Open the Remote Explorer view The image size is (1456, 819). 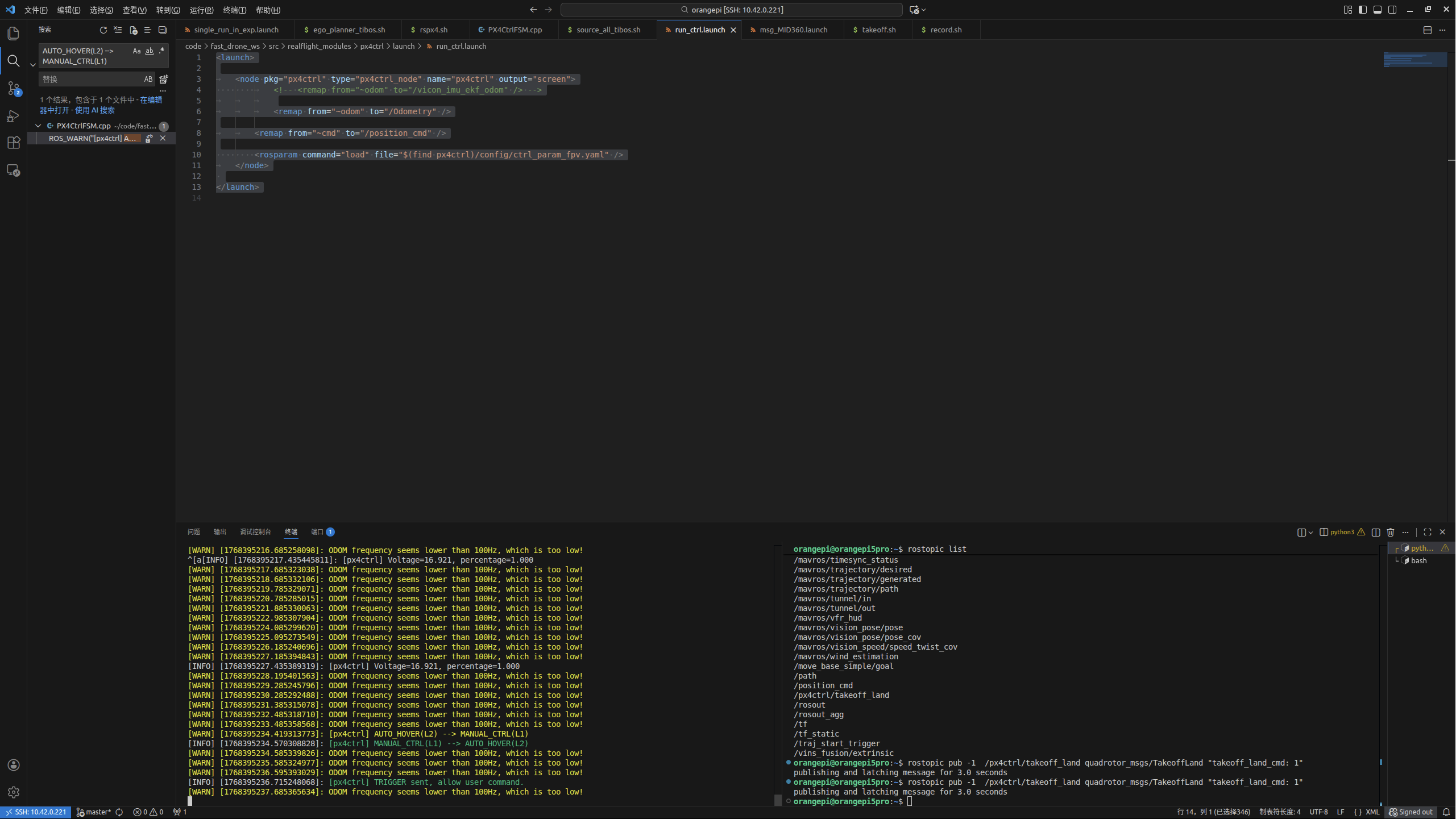(14, 170)
